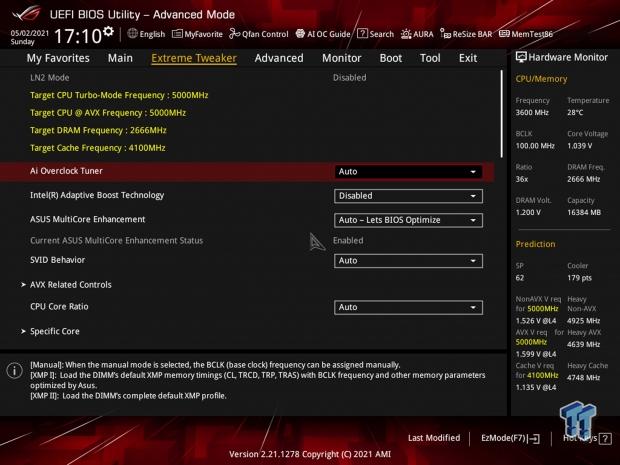Click CPU/Memory heading in Hardware Monitor
Screen dimensions: 620x465
[541, 79]
